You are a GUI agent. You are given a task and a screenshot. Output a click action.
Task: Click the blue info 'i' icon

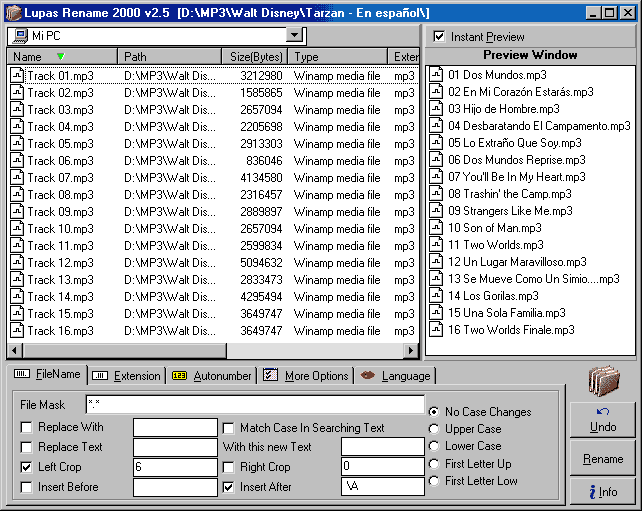click(x=592, y=491)
